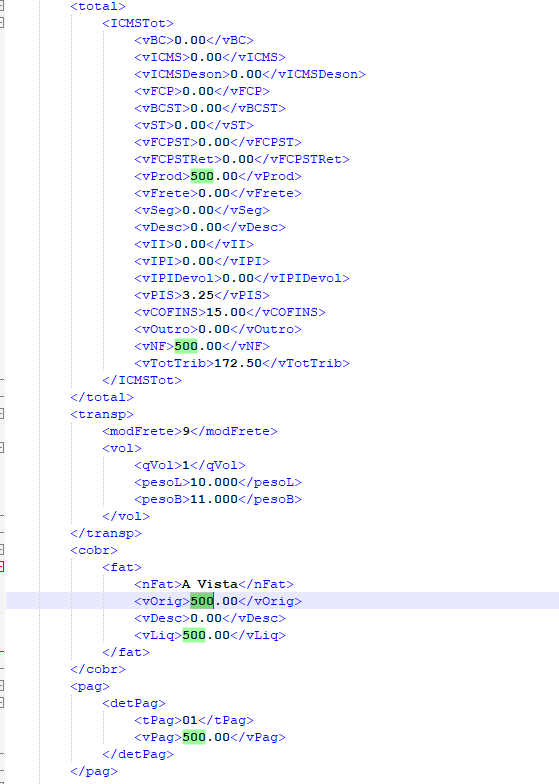Click the tPag value 01
This screenshot has height=784, width=559.
pos(190,720)
